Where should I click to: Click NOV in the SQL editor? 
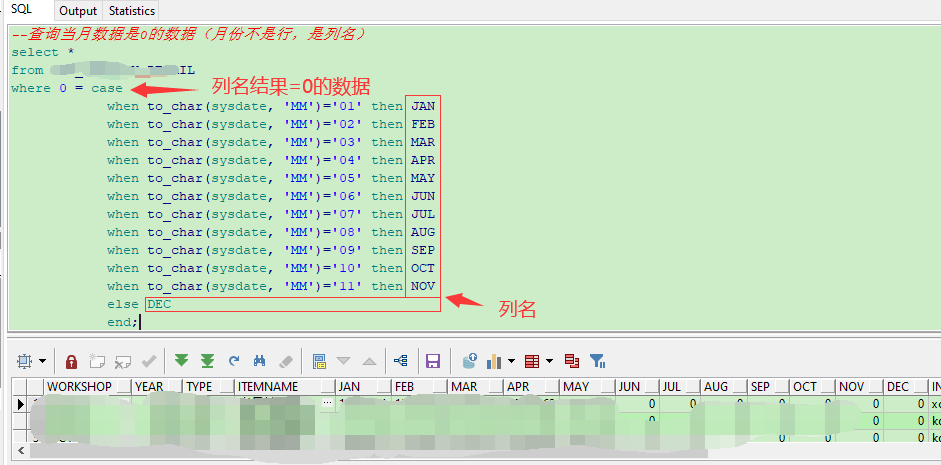pyautogui.click(x=423, y=286)
